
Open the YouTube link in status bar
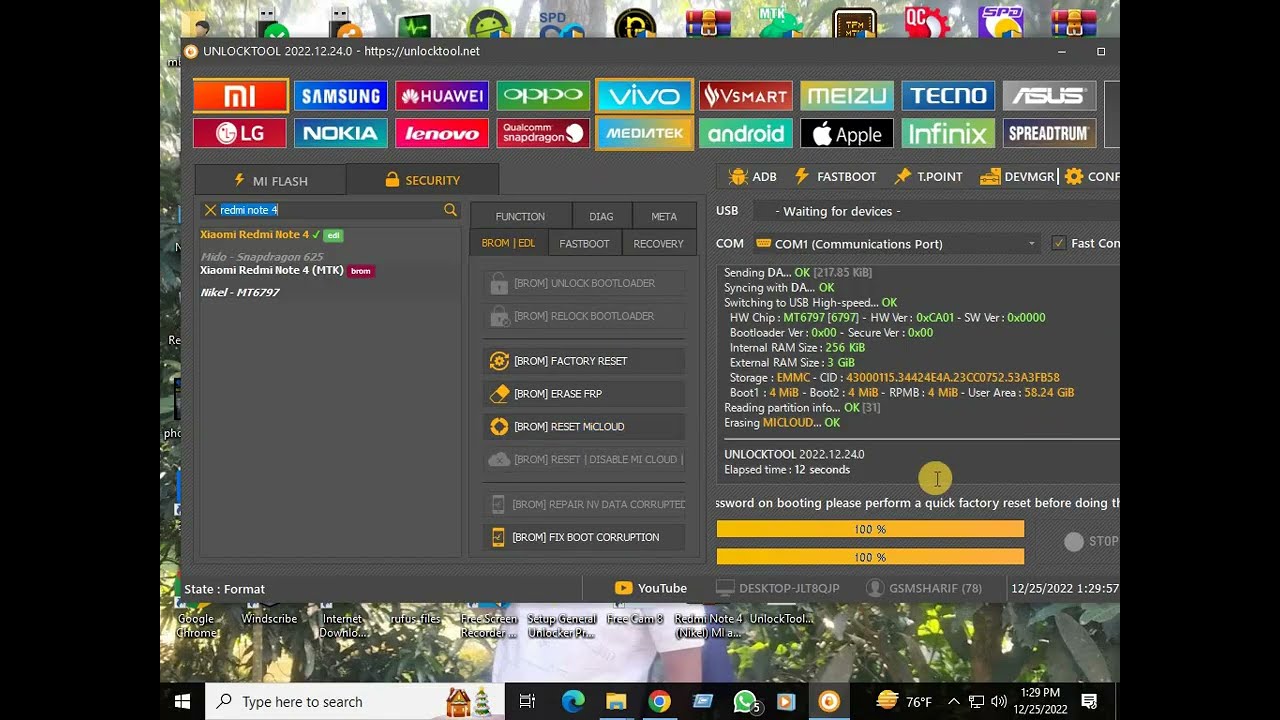(651, 589)
